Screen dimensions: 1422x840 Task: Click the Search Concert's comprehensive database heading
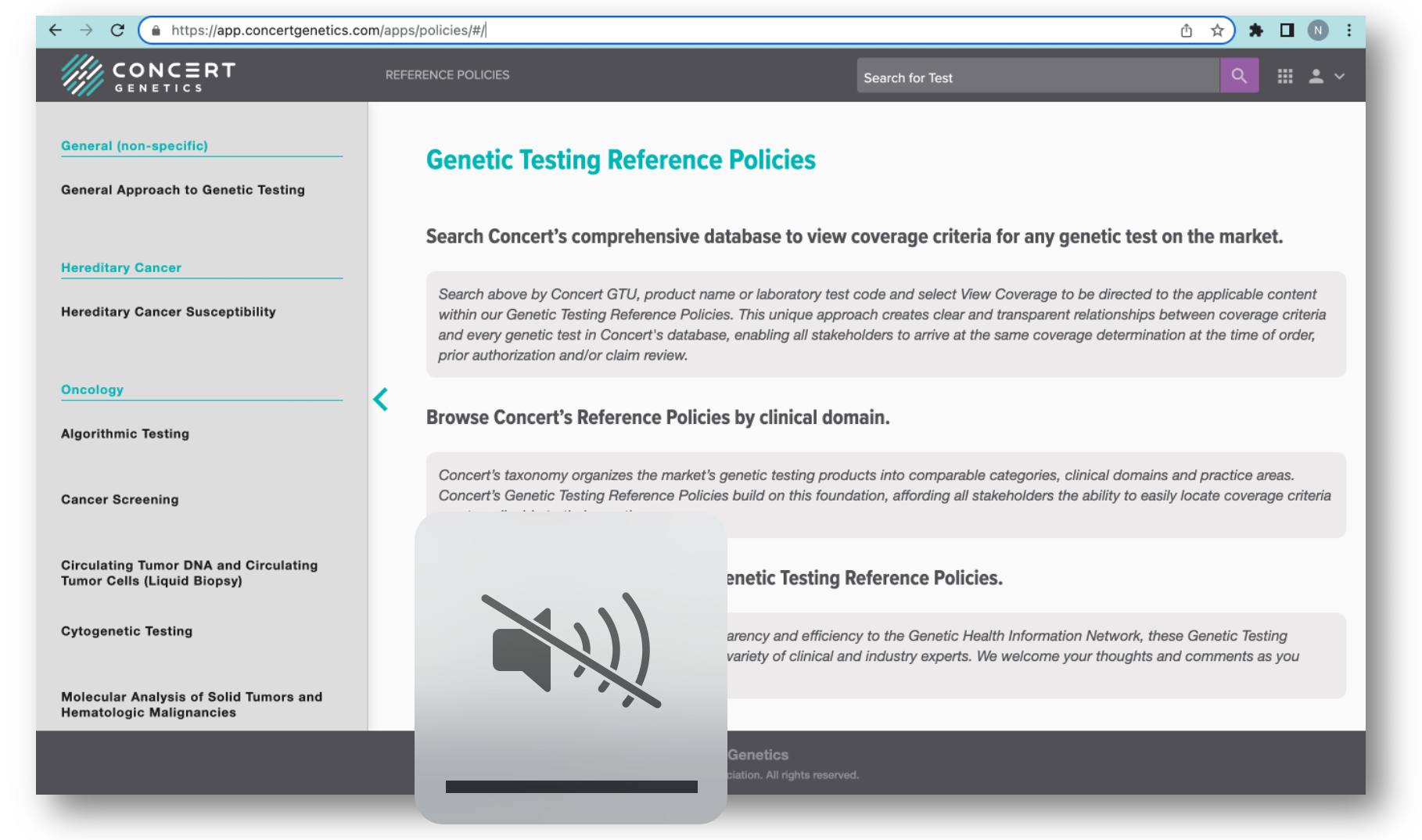point(854,237)
